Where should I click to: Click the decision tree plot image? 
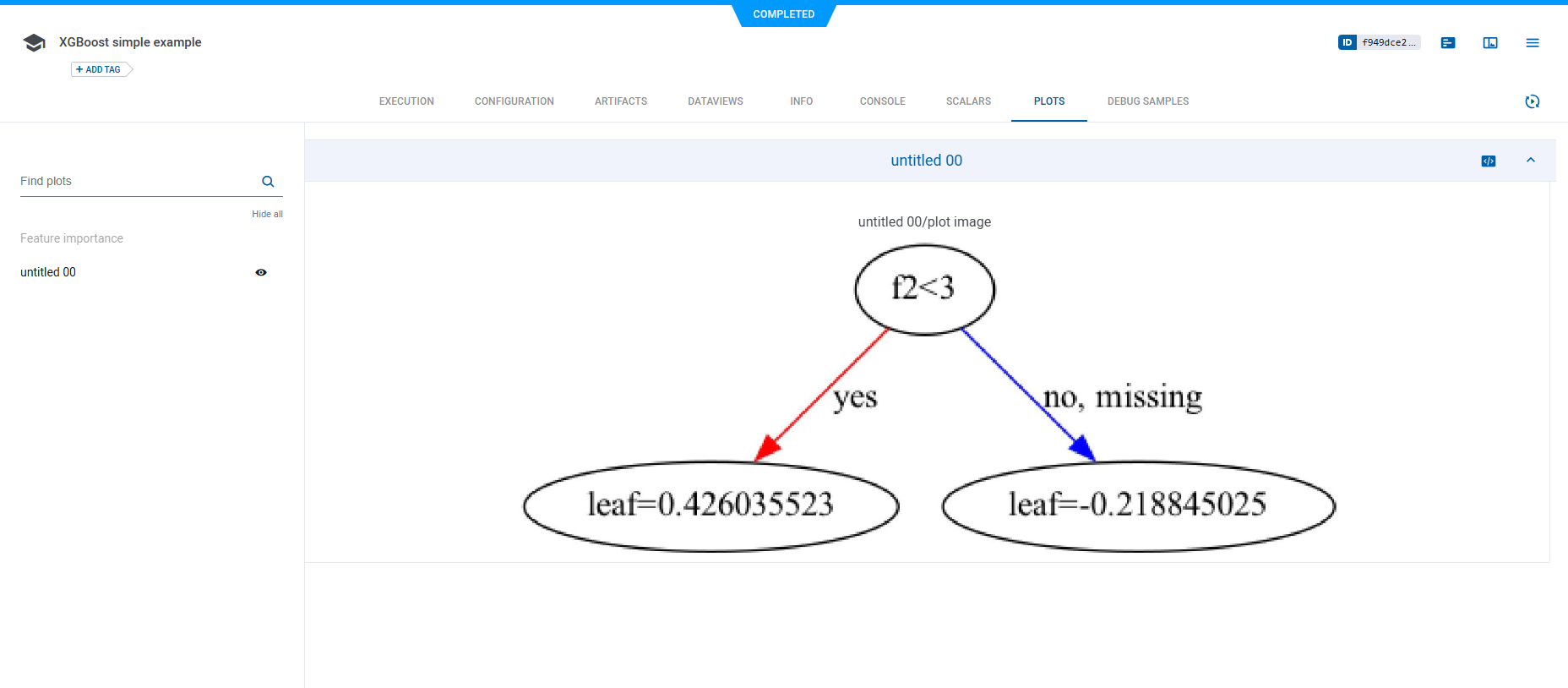(927, 397)
